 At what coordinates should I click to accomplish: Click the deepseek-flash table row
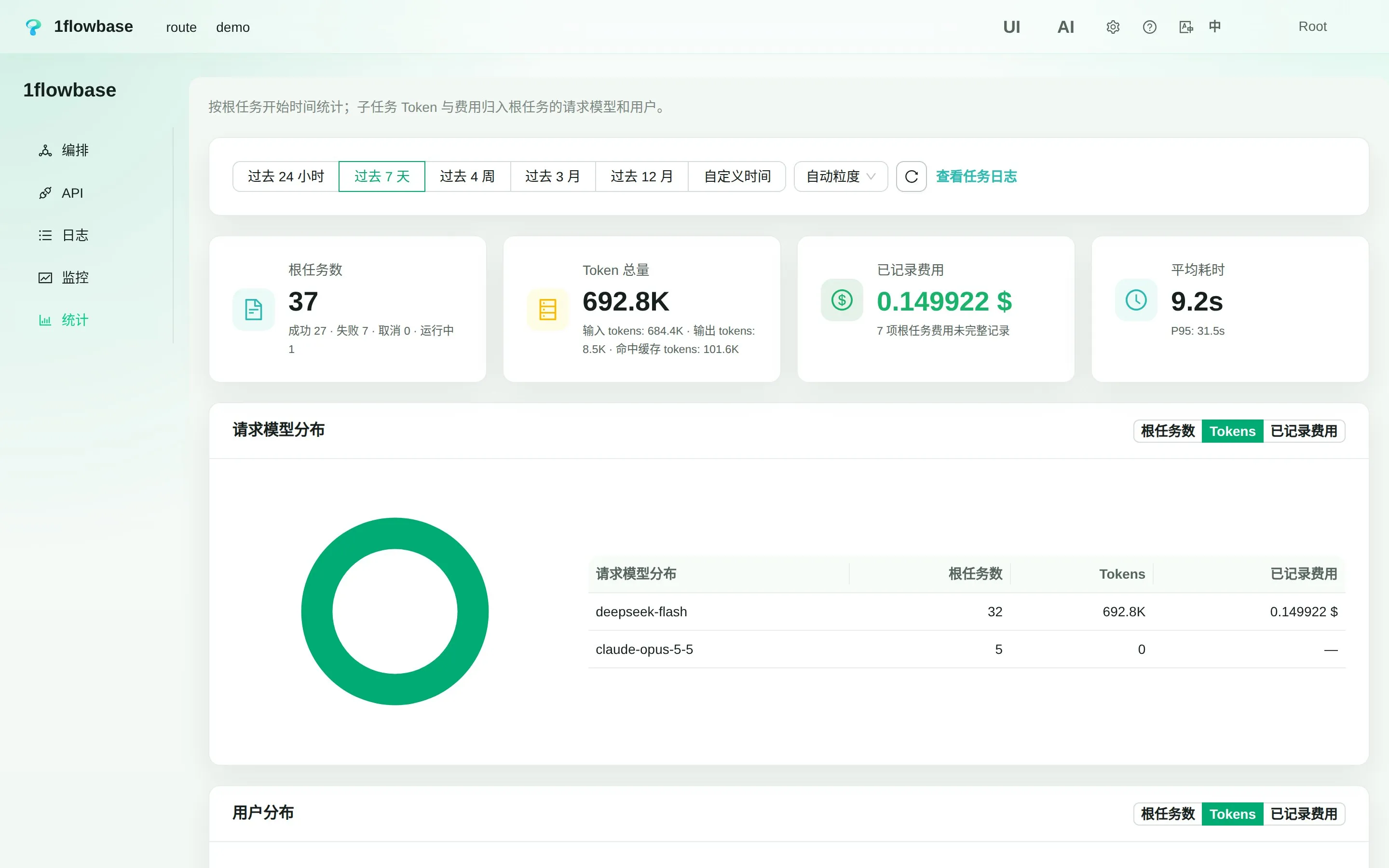coord(967,611)
